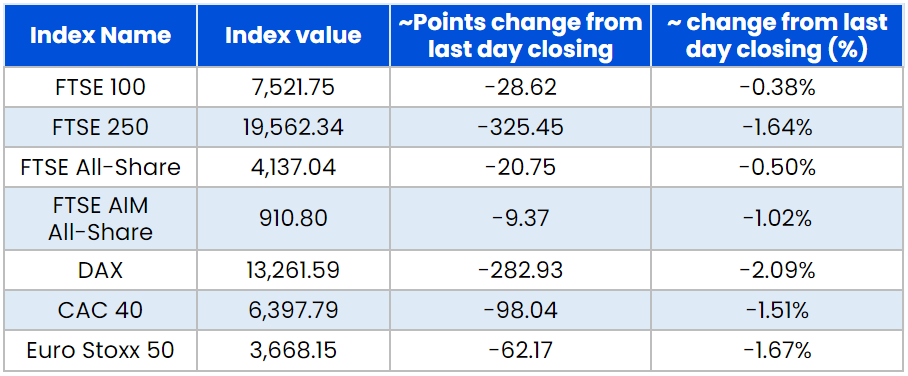The height and width of the screenshot is (376, 908).
Task: Click the FTSE 250 index name cell
Action: pos(100,127)
